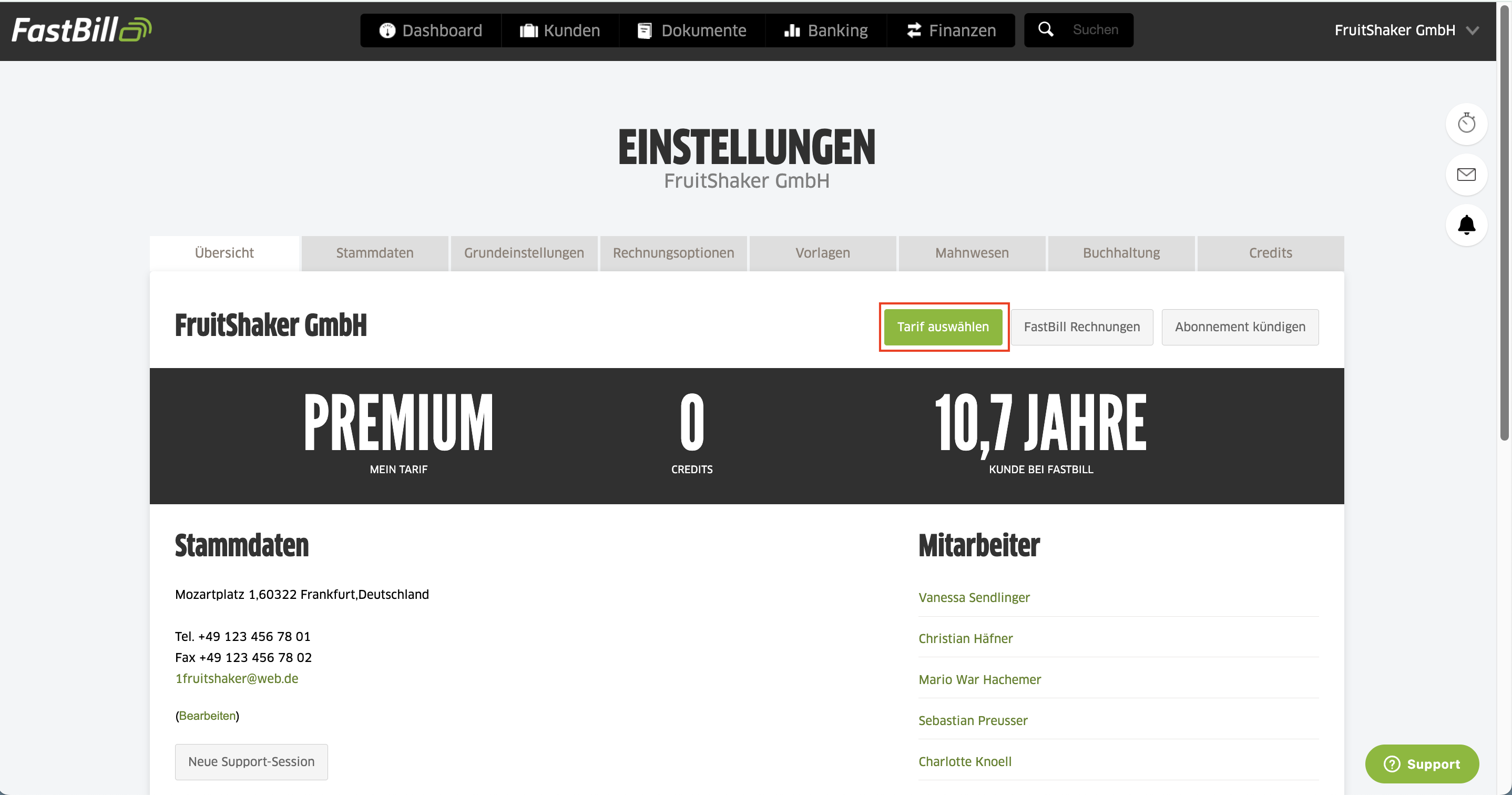This screenshot has height=795, width=1512.
Task: Open the green Support button
Action: point(1422,763)
